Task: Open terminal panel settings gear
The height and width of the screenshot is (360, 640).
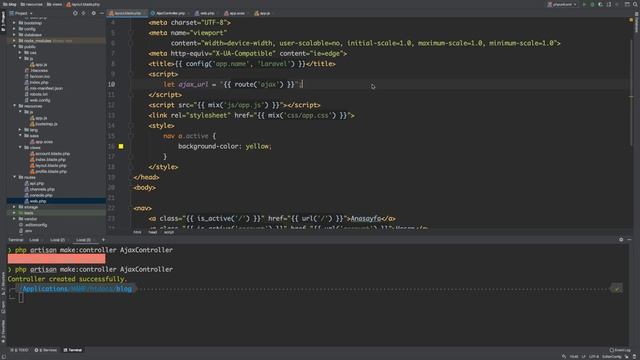Action: click(621, 240)
